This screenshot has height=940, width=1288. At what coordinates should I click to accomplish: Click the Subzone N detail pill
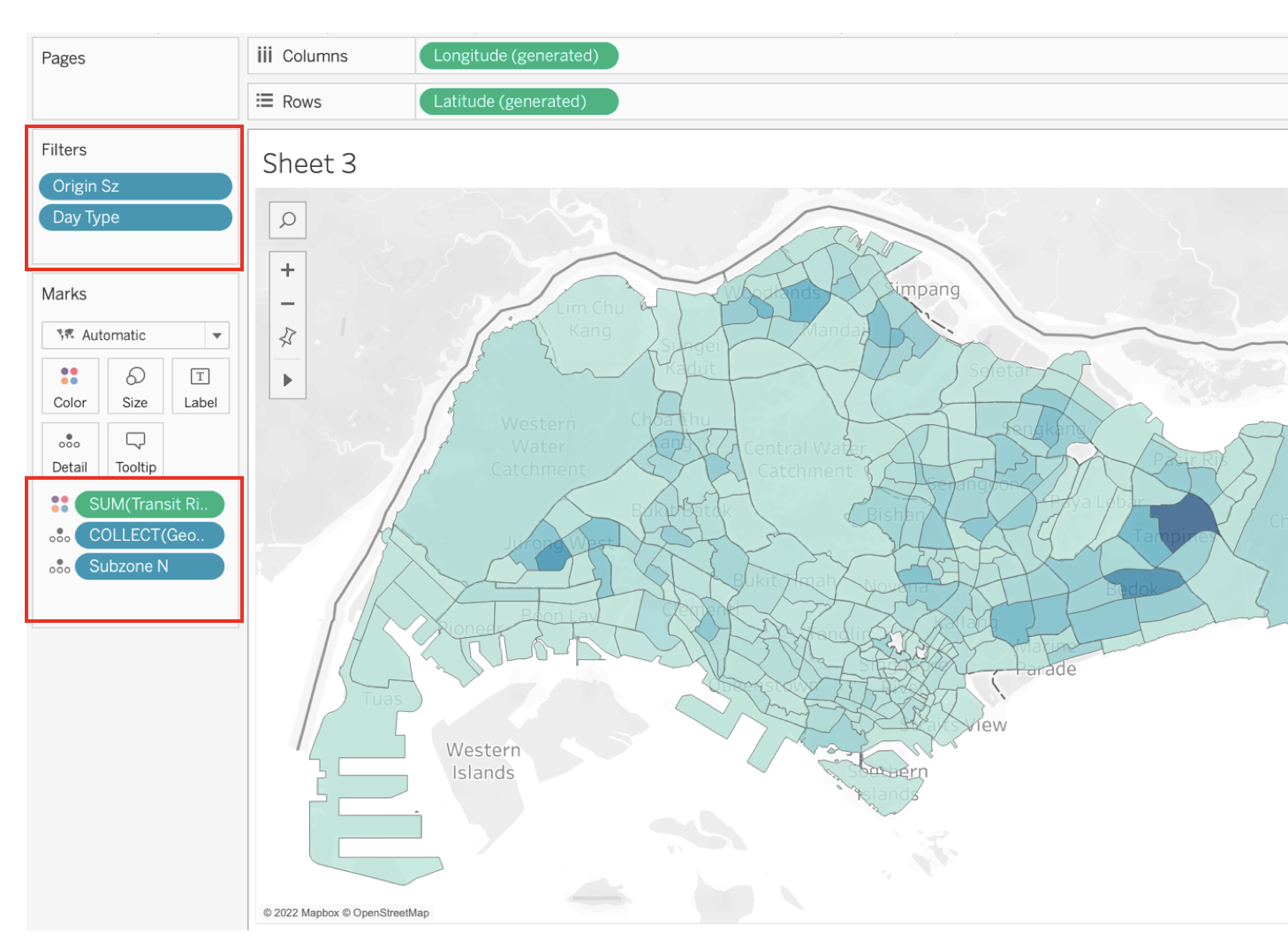coord(149,566)
